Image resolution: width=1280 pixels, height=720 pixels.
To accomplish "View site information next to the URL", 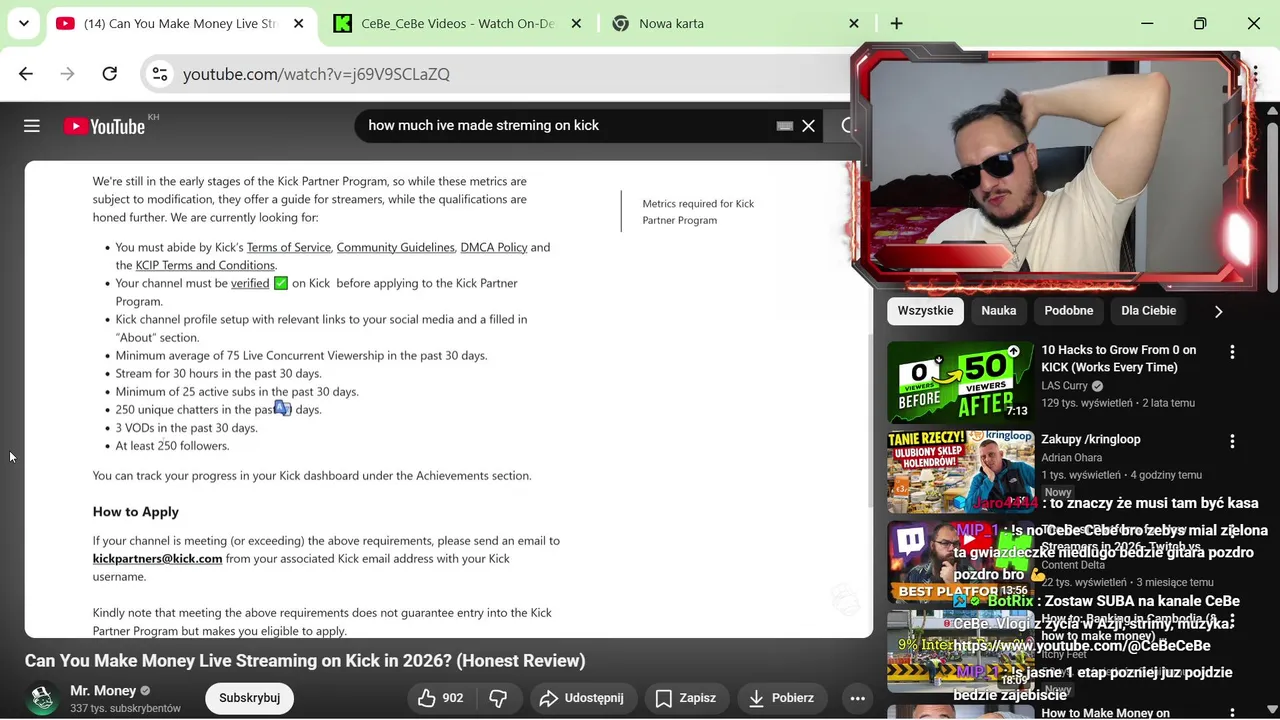I will point(159,74).
